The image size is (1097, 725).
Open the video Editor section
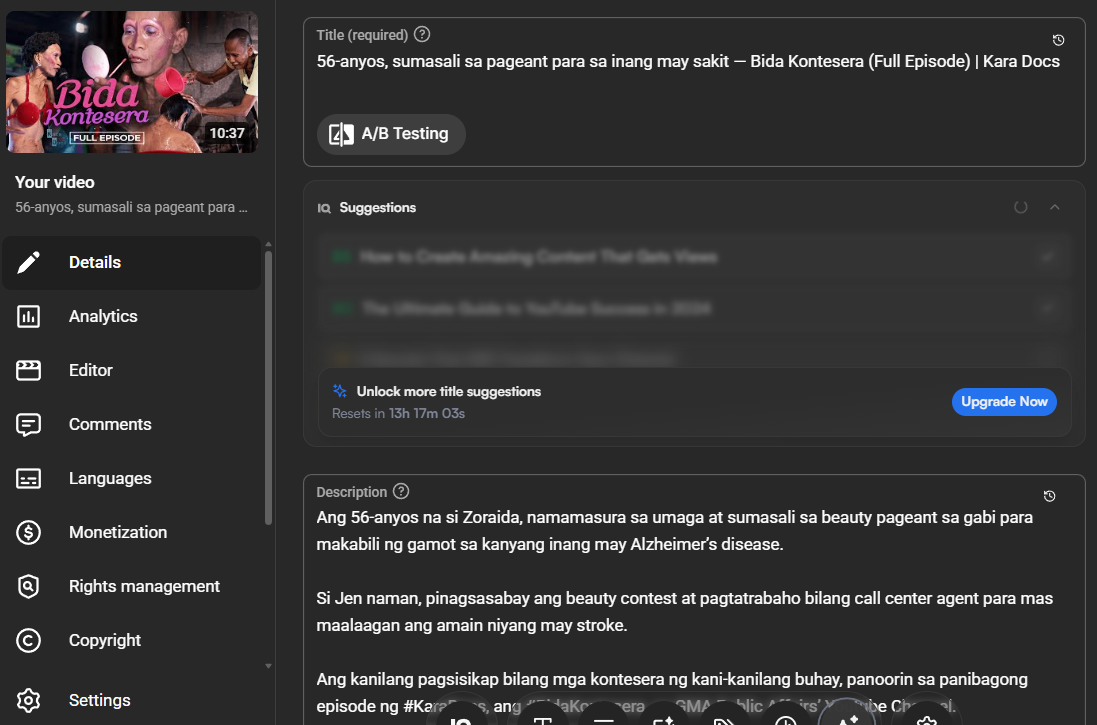click(132, 370)
